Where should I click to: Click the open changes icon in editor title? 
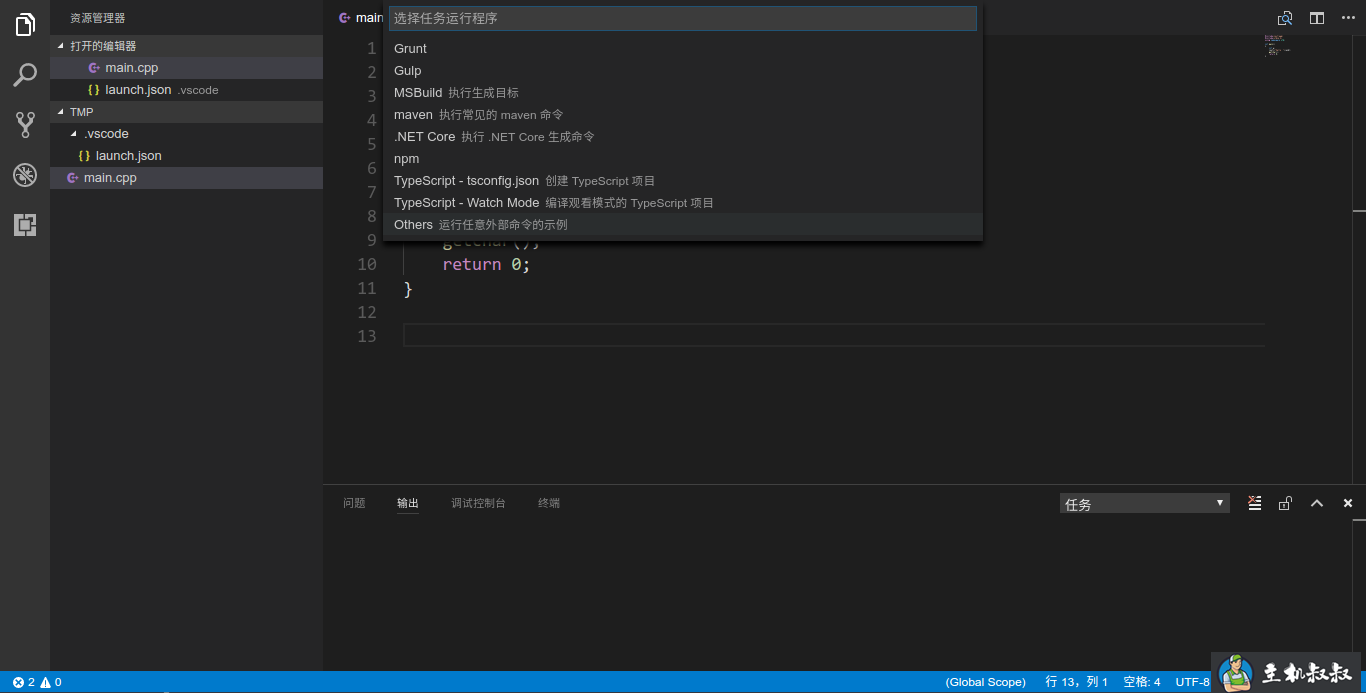point(1285,18)
